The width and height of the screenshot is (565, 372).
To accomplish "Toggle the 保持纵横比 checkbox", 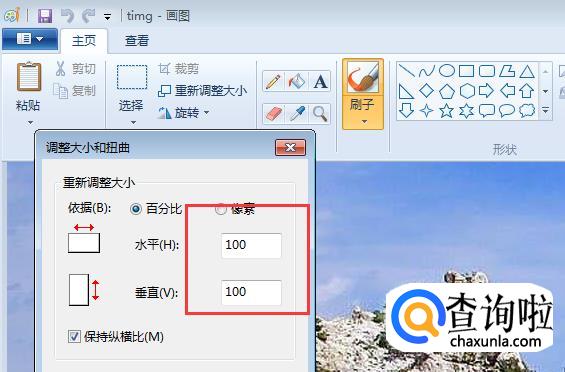I will pos(74,337).
